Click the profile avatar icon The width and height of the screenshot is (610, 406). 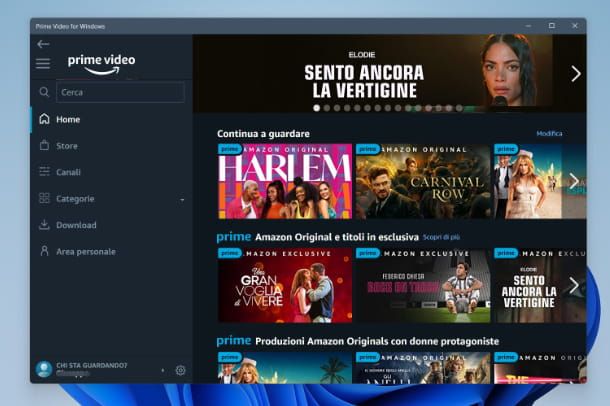[44, 369]
